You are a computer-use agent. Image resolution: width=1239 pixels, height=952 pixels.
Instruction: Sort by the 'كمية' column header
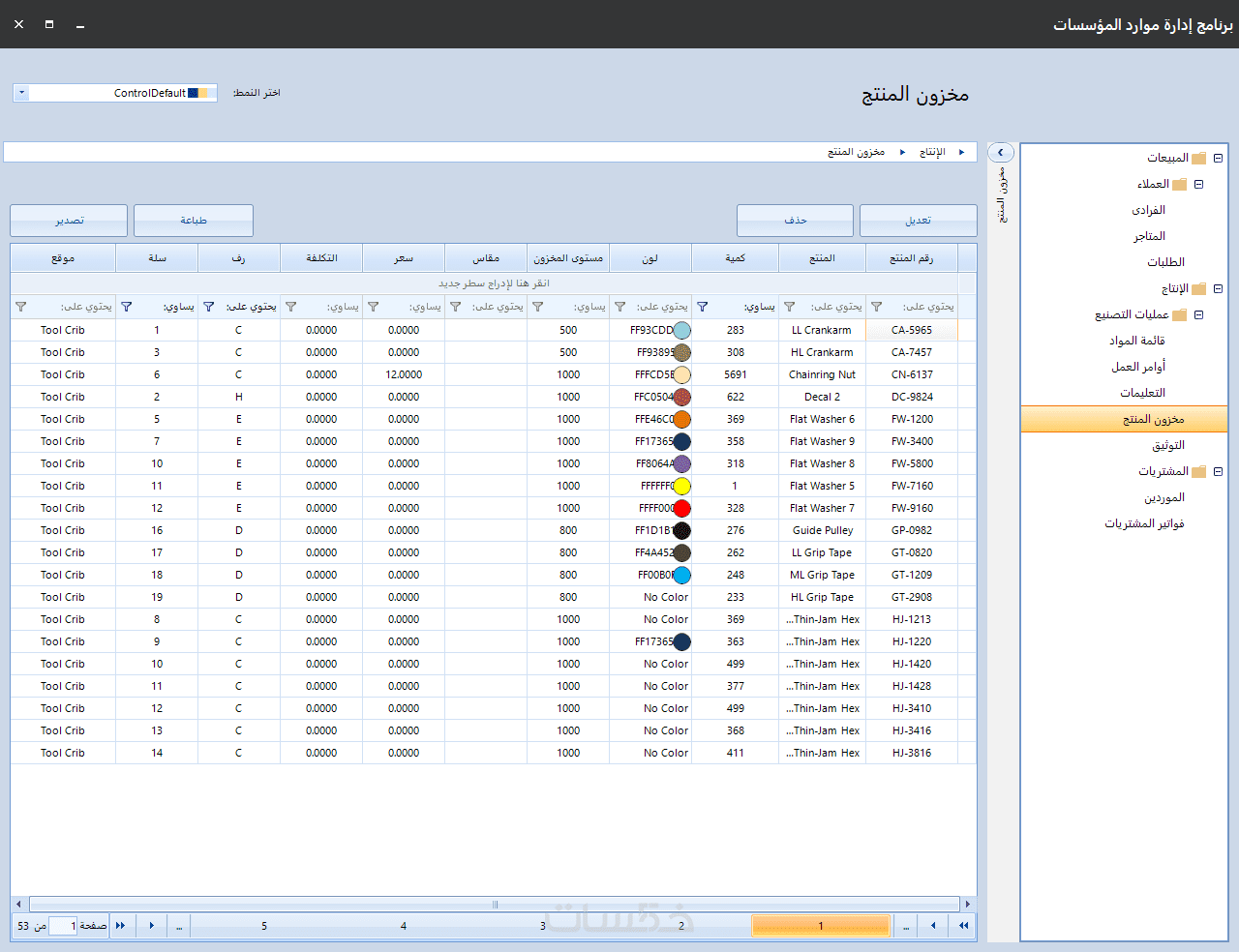tap(736, 258)
